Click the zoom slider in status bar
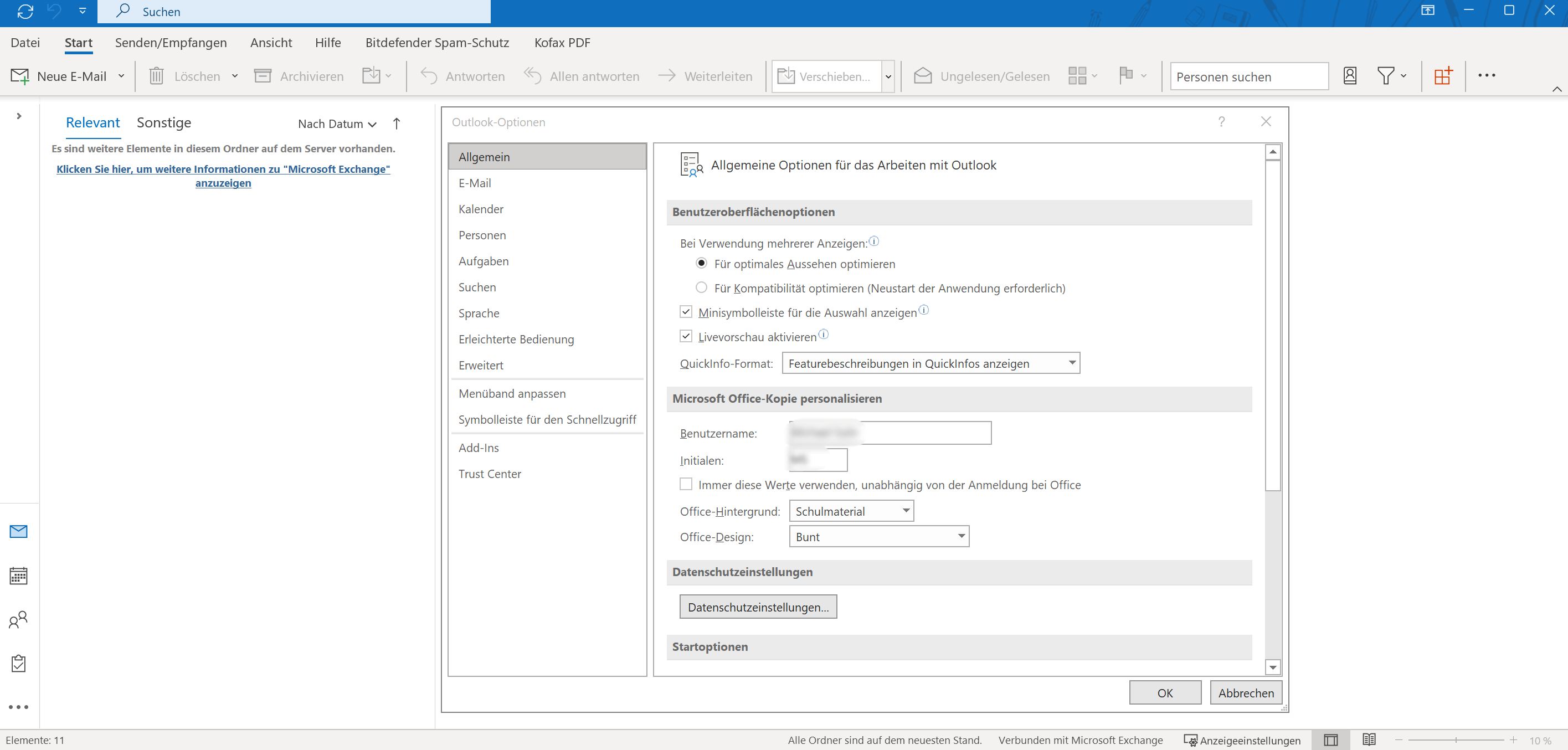 pos(1456,740)
